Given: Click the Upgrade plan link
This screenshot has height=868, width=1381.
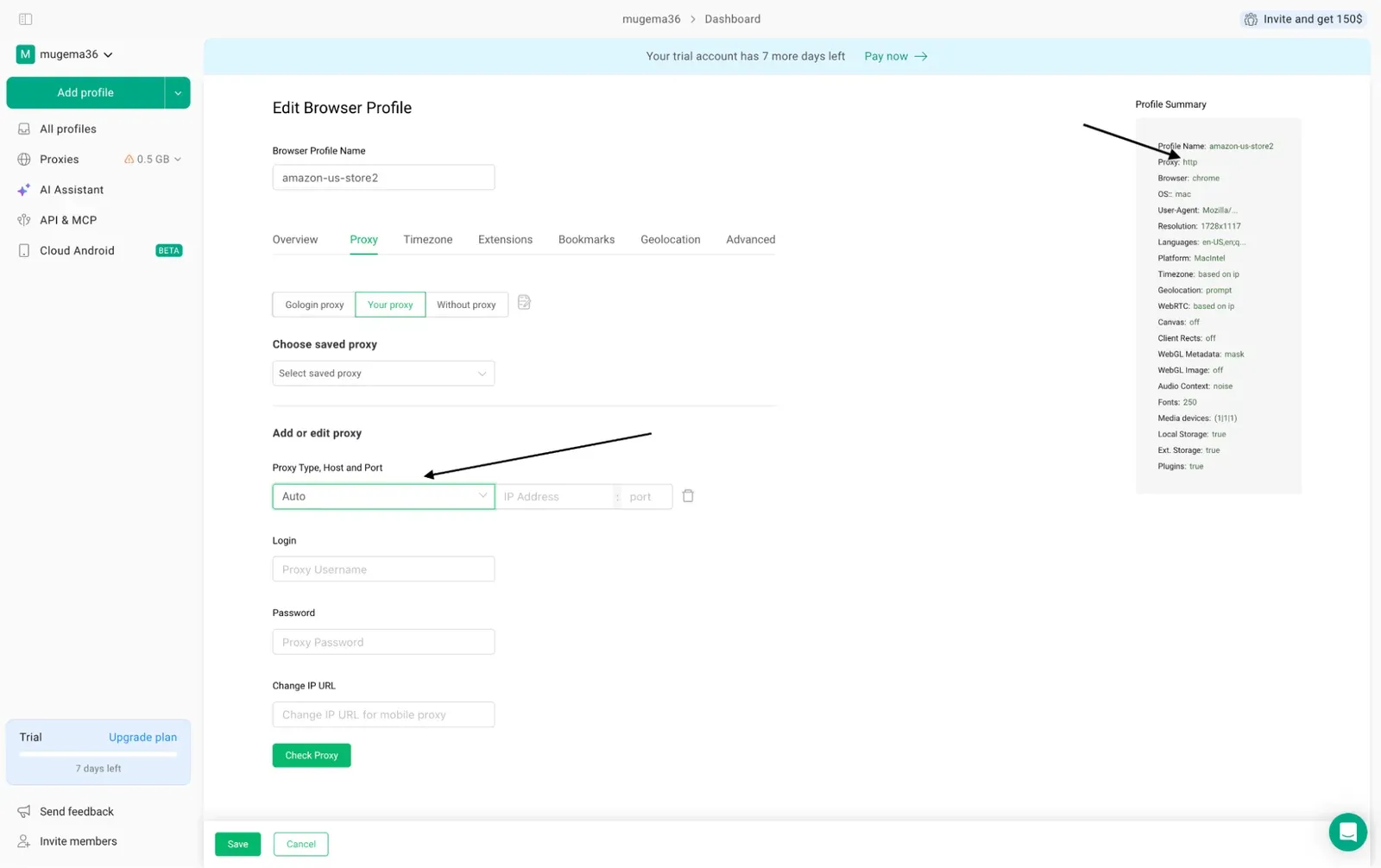Looking at the screenshot, I should pyautogui.click(x=142, y=738).
